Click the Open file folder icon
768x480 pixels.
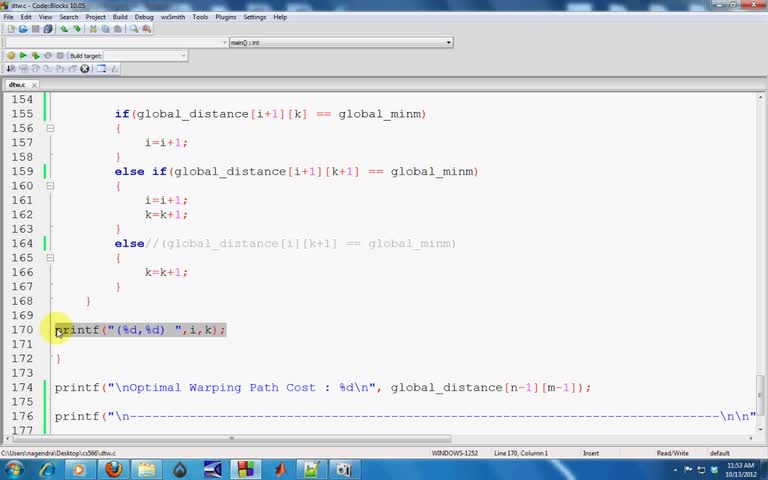tap(23, 29)
